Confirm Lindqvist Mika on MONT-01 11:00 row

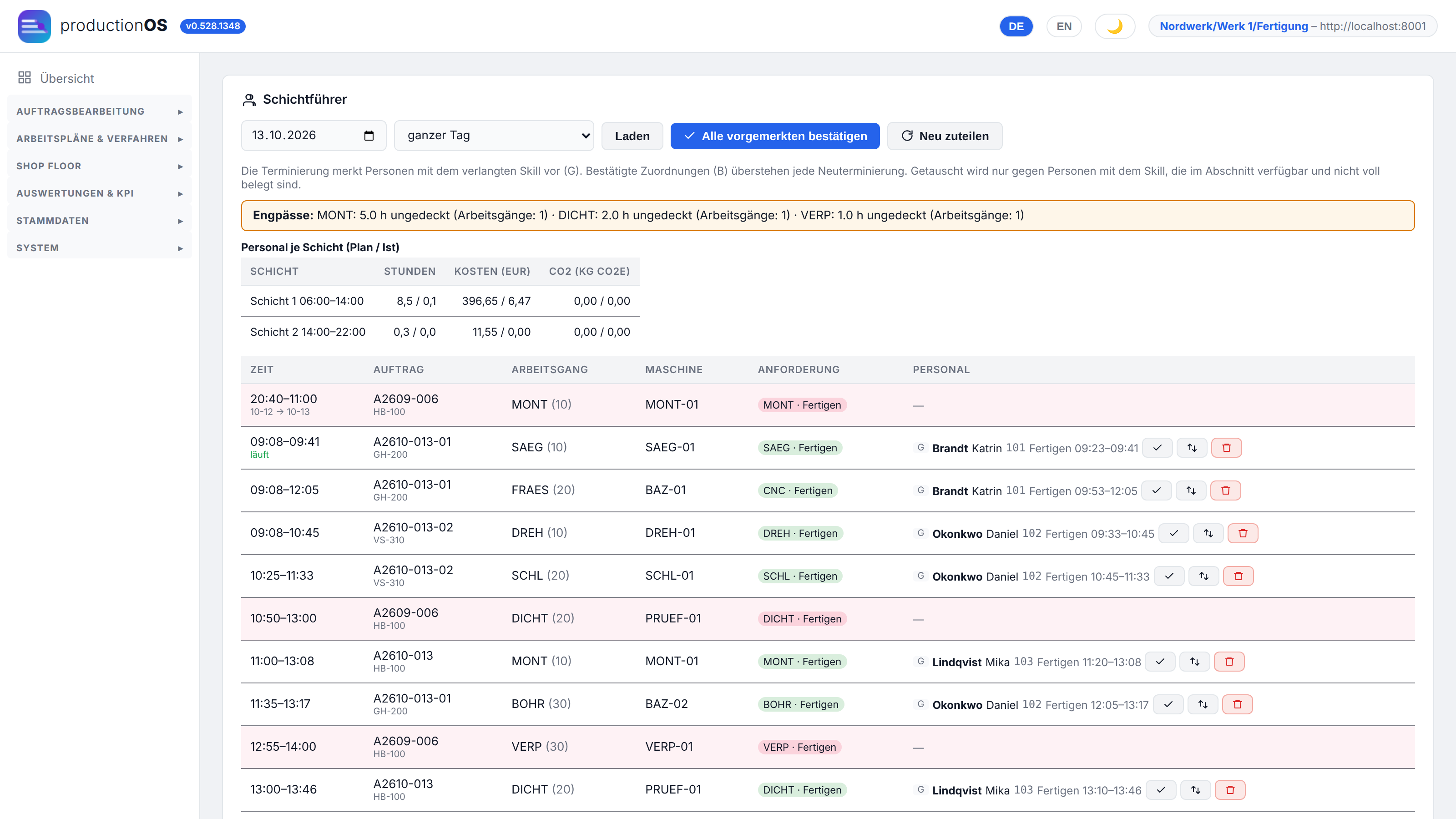click(x=1160, y=661)
